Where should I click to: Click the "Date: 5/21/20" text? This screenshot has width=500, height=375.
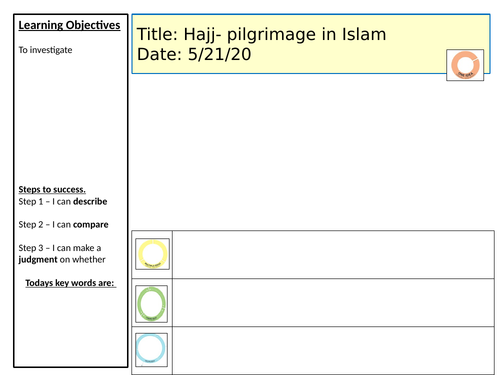pyautogui.click(x=194, y=54)
